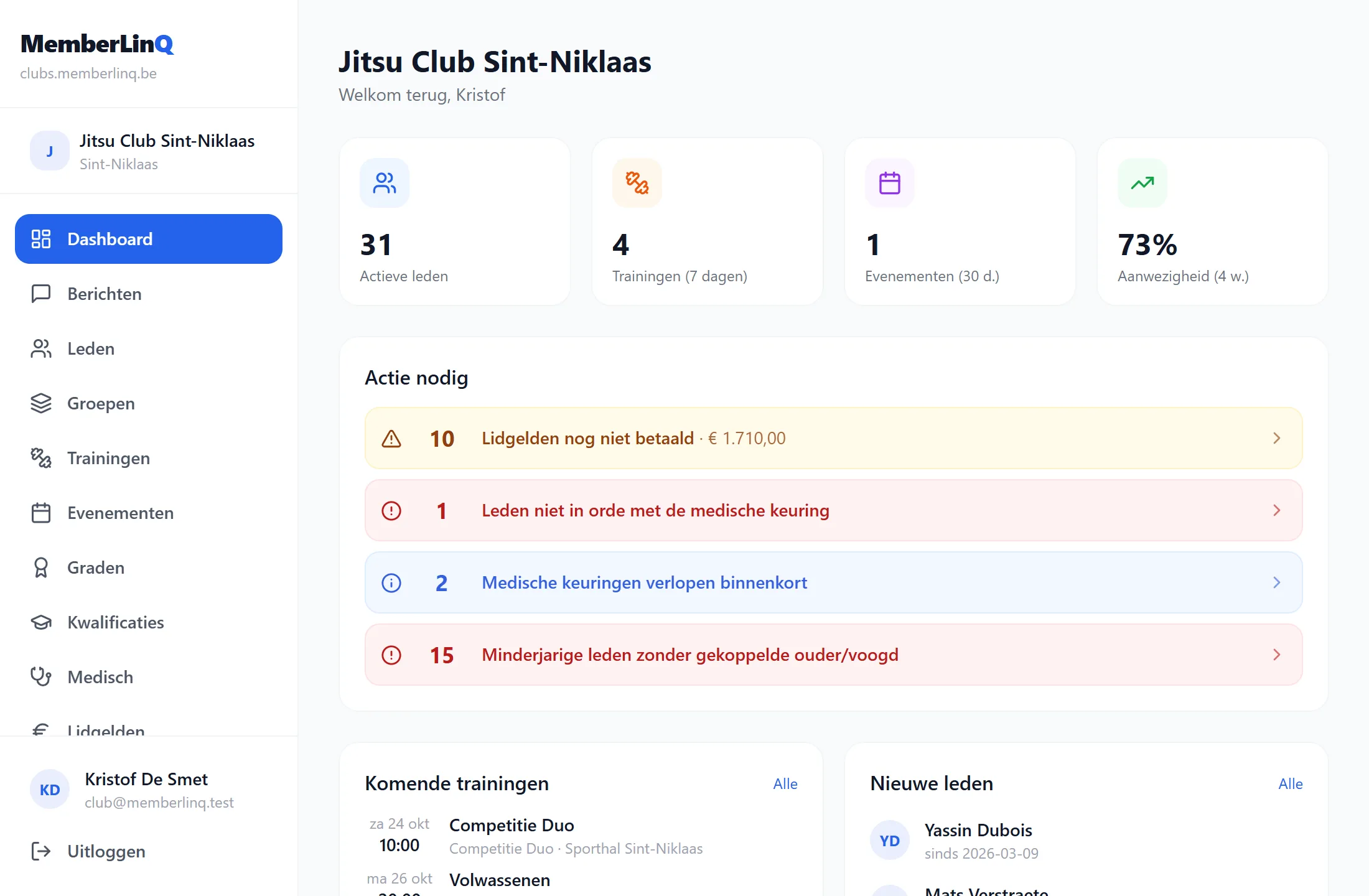Open the Dashboard grid icon
Image resolution: width=1369 pixels, height=896 pixels.
coord(41,239)
